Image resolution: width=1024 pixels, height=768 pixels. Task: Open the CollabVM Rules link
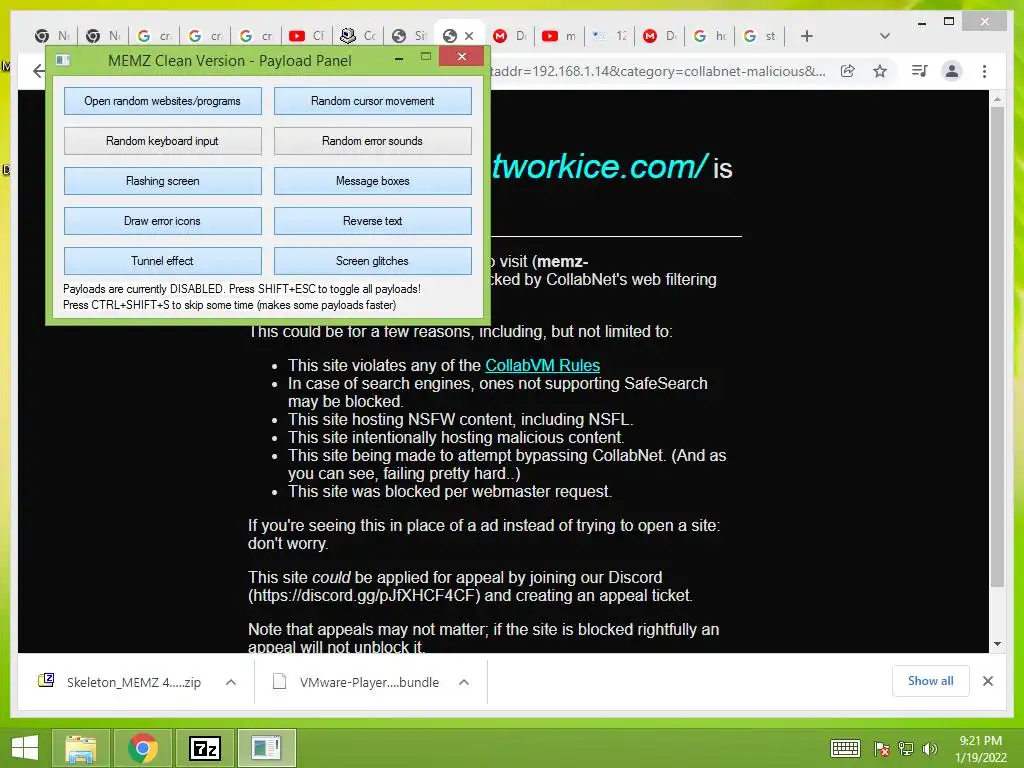(542, 365)
